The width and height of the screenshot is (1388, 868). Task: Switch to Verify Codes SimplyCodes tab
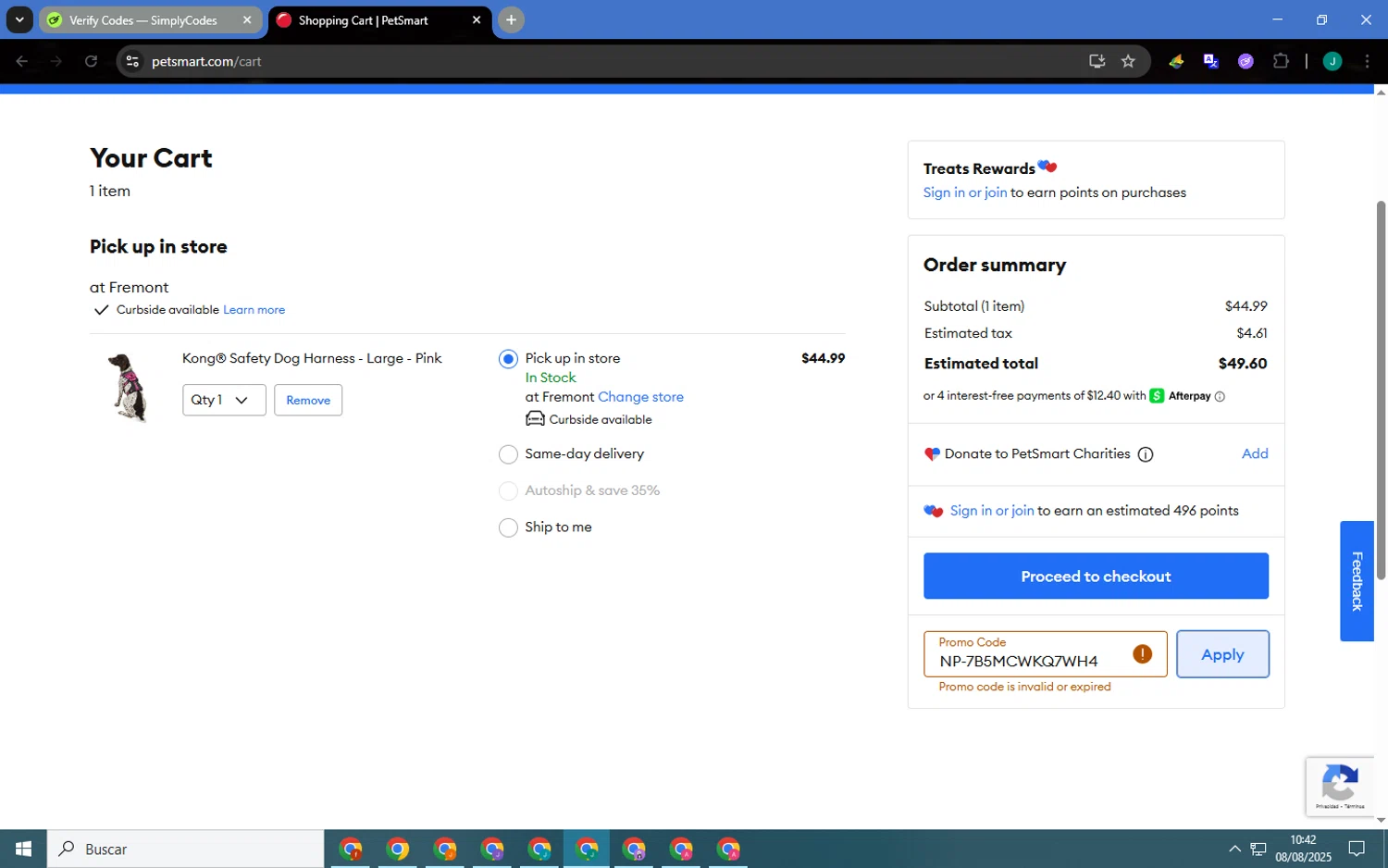coord(143,20)
